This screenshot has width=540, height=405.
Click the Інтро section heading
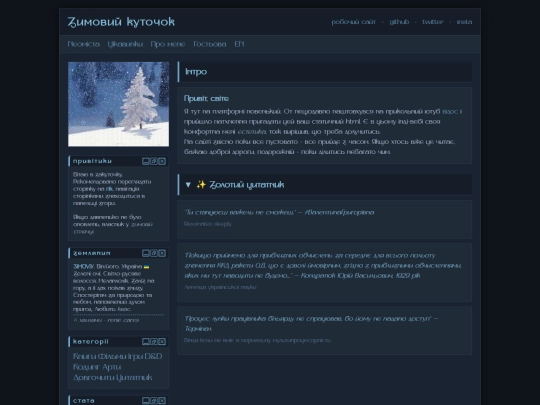click(x=196, y=72)
